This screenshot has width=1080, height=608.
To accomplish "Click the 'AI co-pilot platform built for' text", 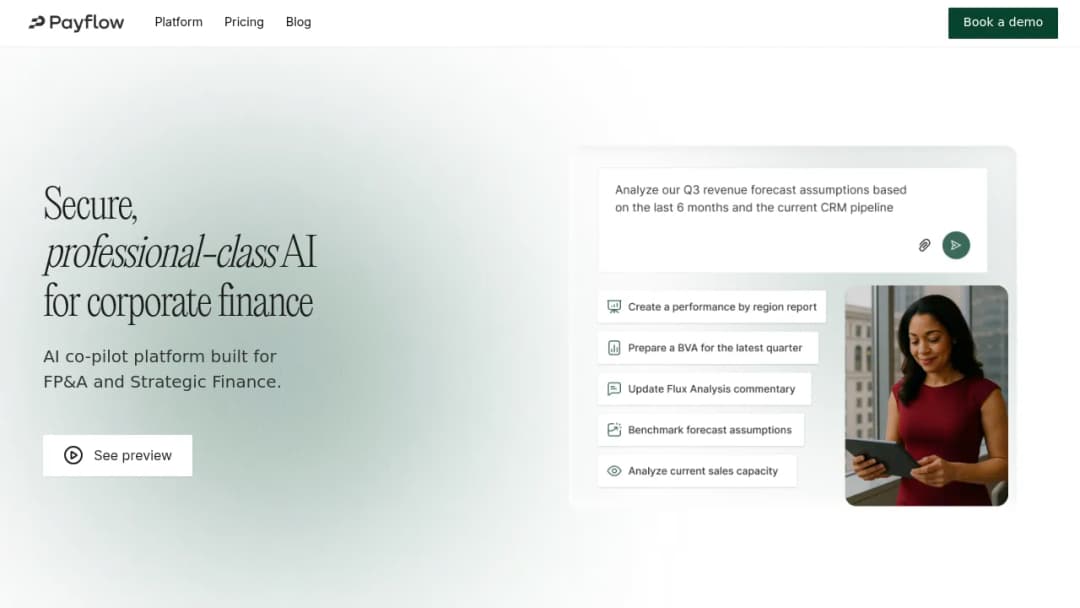I will click(x=160, y=357).
